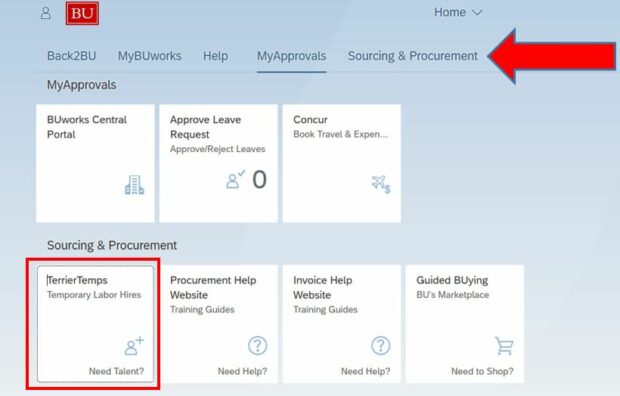Image resolution: width=620 pixels, height=396 pixels.
Task: Click Need Help? on Invoice Help tile
Action: 365,371
